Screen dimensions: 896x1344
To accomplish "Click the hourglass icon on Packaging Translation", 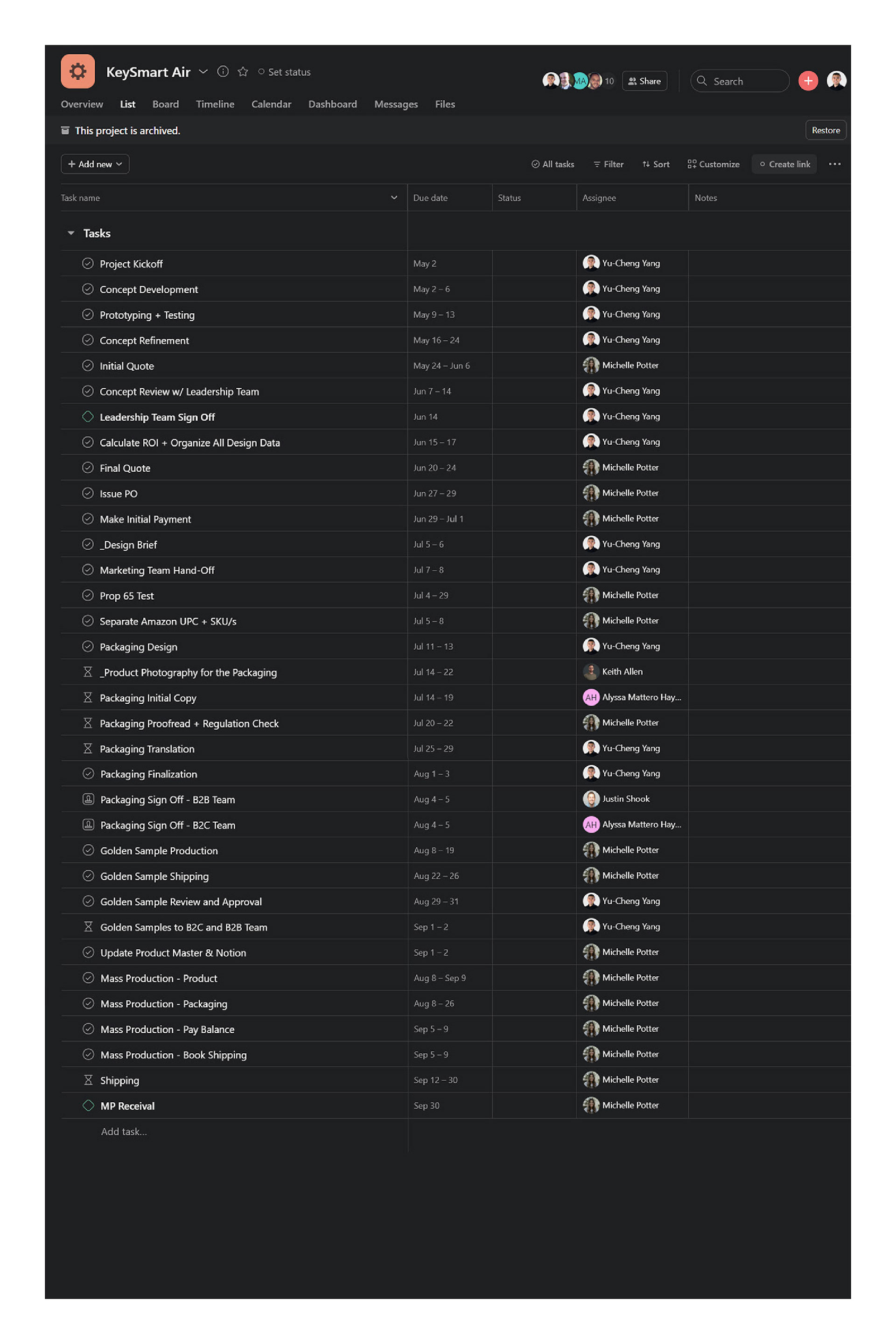I will point(88,749).
